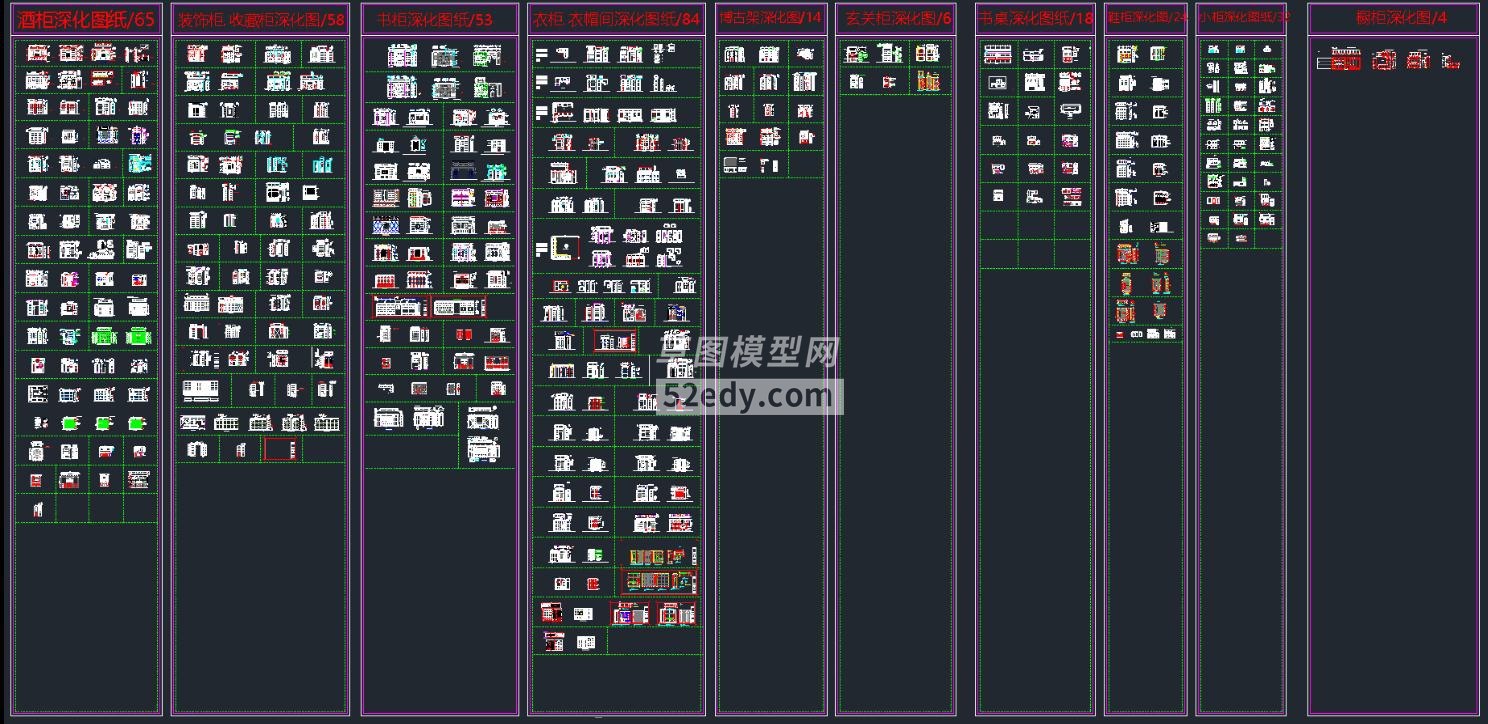Select the 橱柜深化图/4 heading
The height and width of the screenshot is (724, 1488).
(1401, 18)
